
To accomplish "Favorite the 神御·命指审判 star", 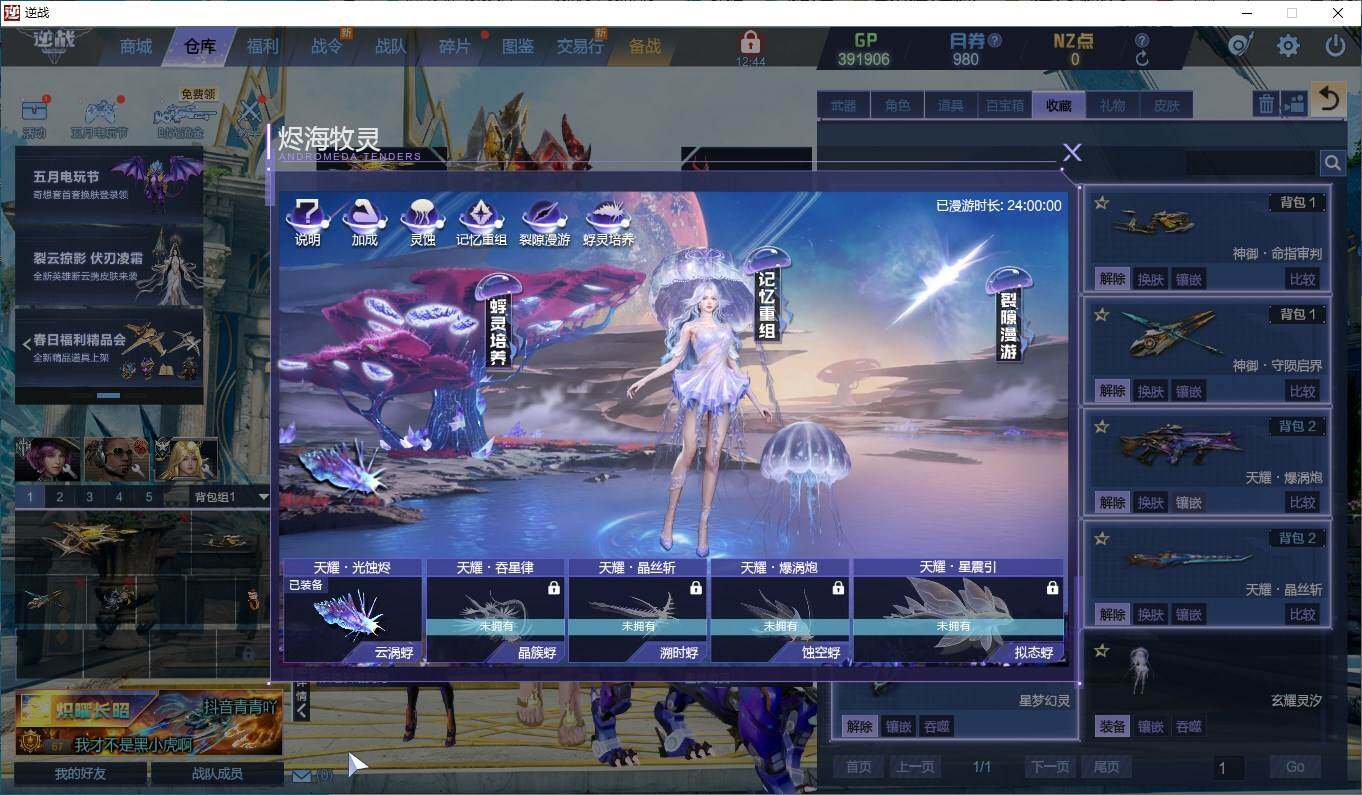I will pyautogui.click(x=1101, y=202).
